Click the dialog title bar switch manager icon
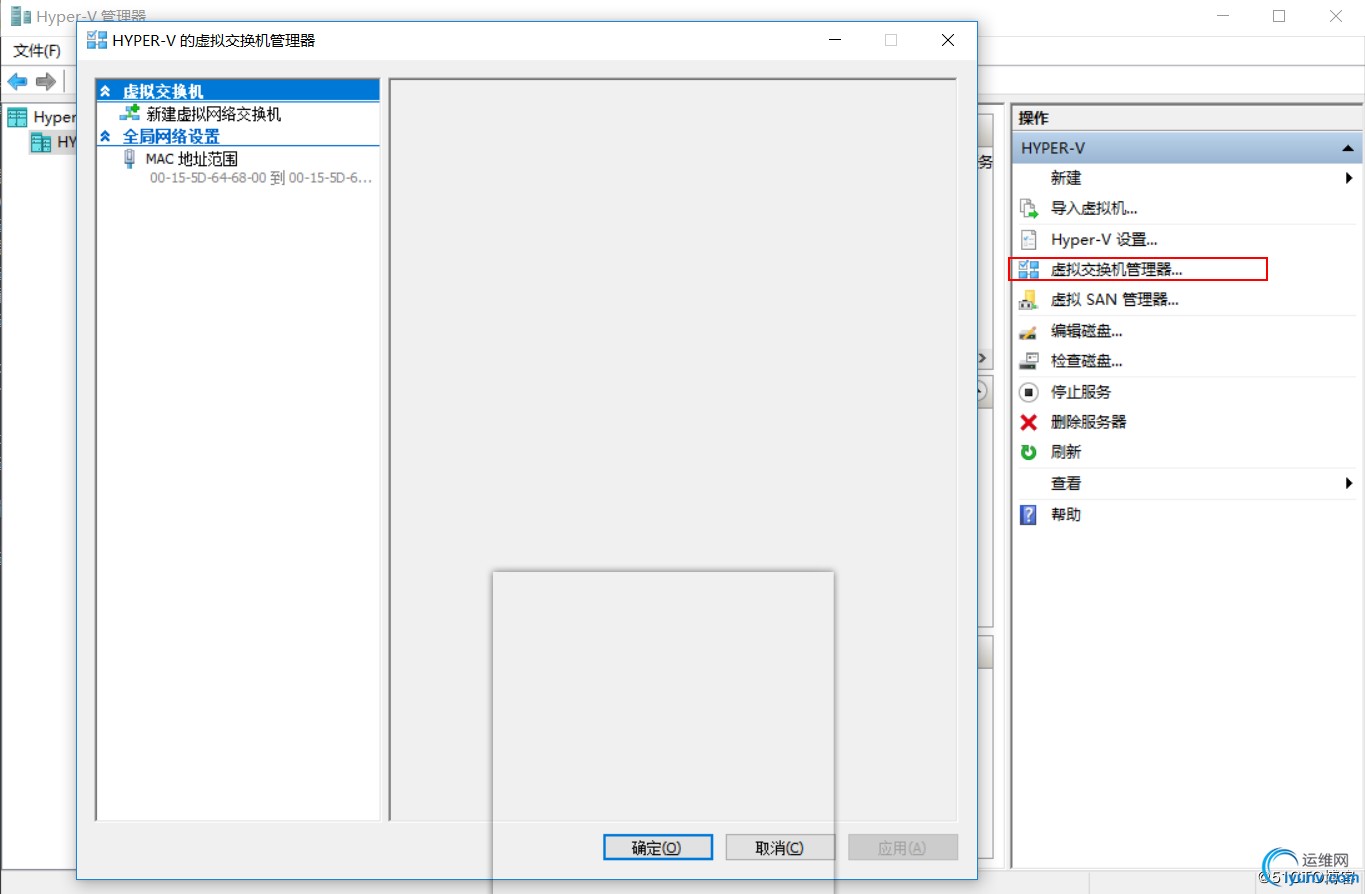The width and height of the screenshot is (1365, 894). point(97,40)
